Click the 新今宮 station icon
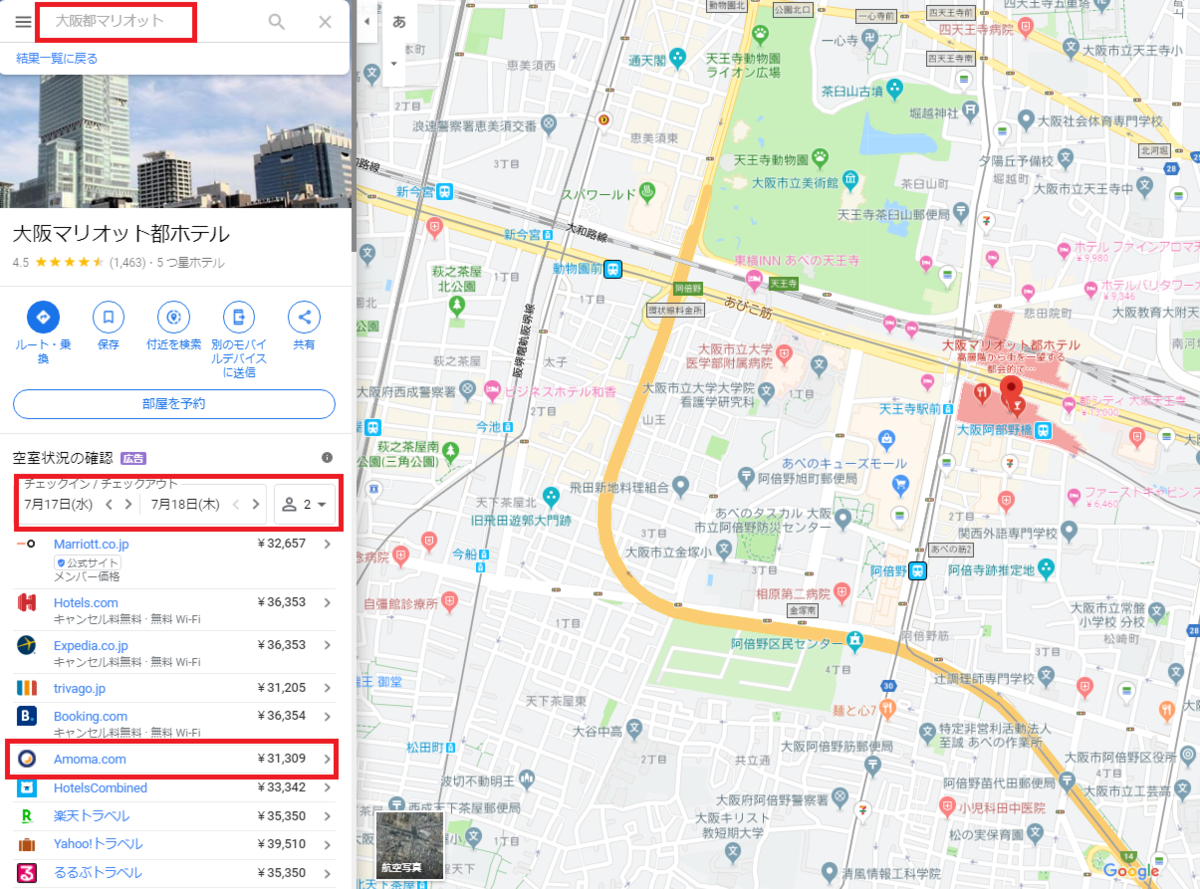The image size is (1200, 889). click(443, 191)
